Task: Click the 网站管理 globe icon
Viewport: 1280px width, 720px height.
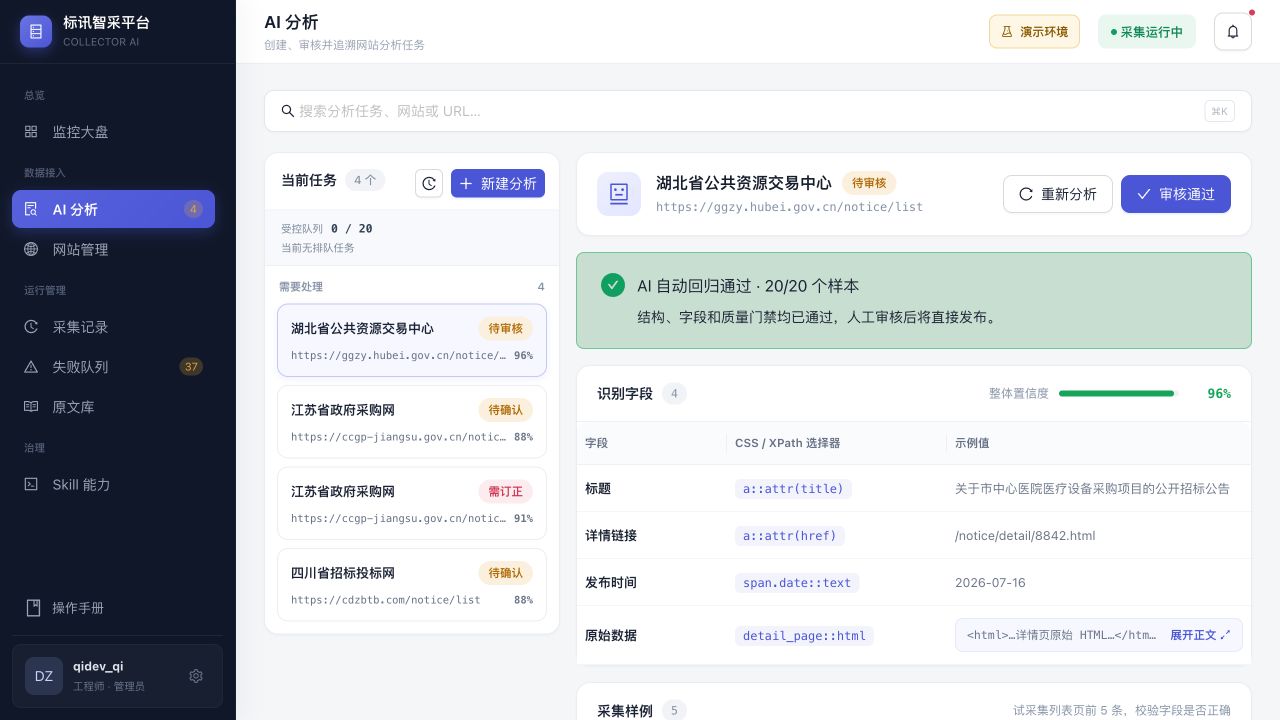Action: click(31, 249)
